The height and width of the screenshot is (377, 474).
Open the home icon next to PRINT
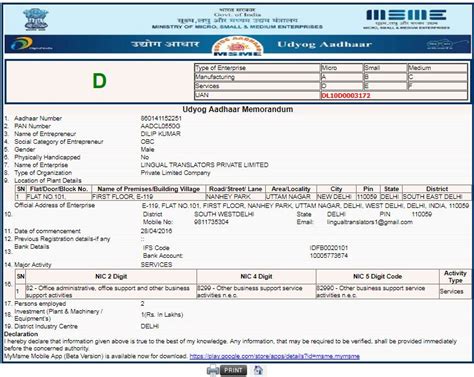pyautogui.click(x=258, y=370)
